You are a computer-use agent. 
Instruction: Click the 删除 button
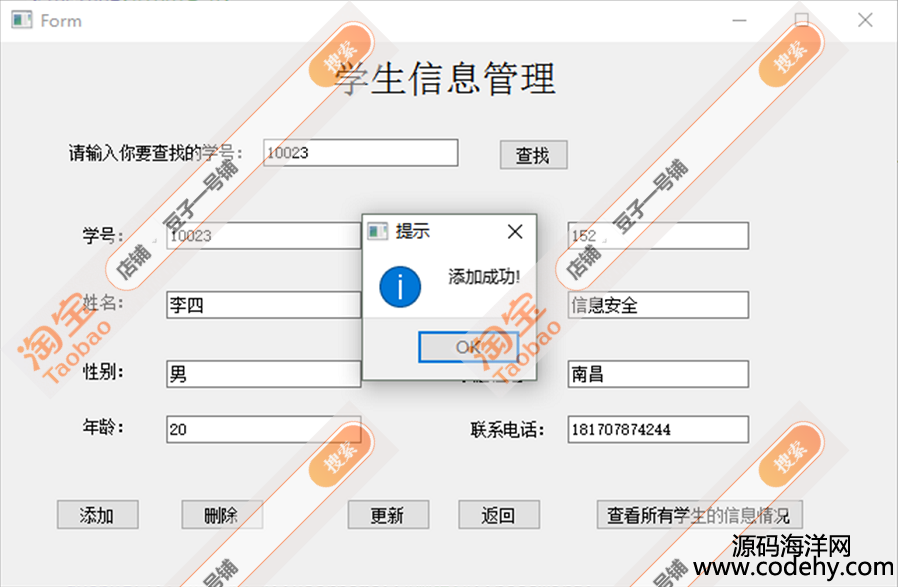click(221, 515)
